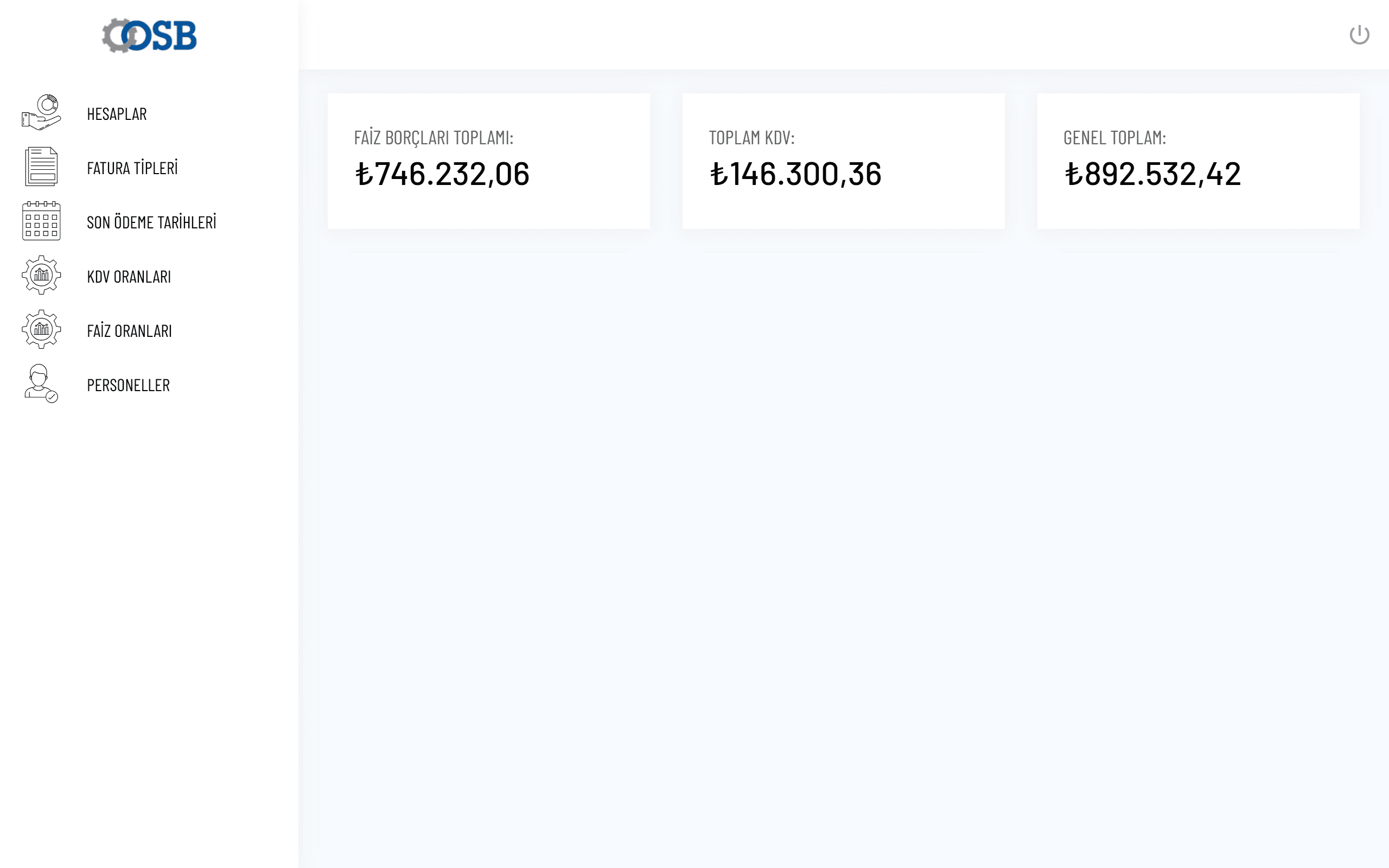The height and width of the screenshot is (868, 1389).
Task: Click the Hesaplar hand-with-chart icon
Action: pyautogui.click(x=41, y=112)
